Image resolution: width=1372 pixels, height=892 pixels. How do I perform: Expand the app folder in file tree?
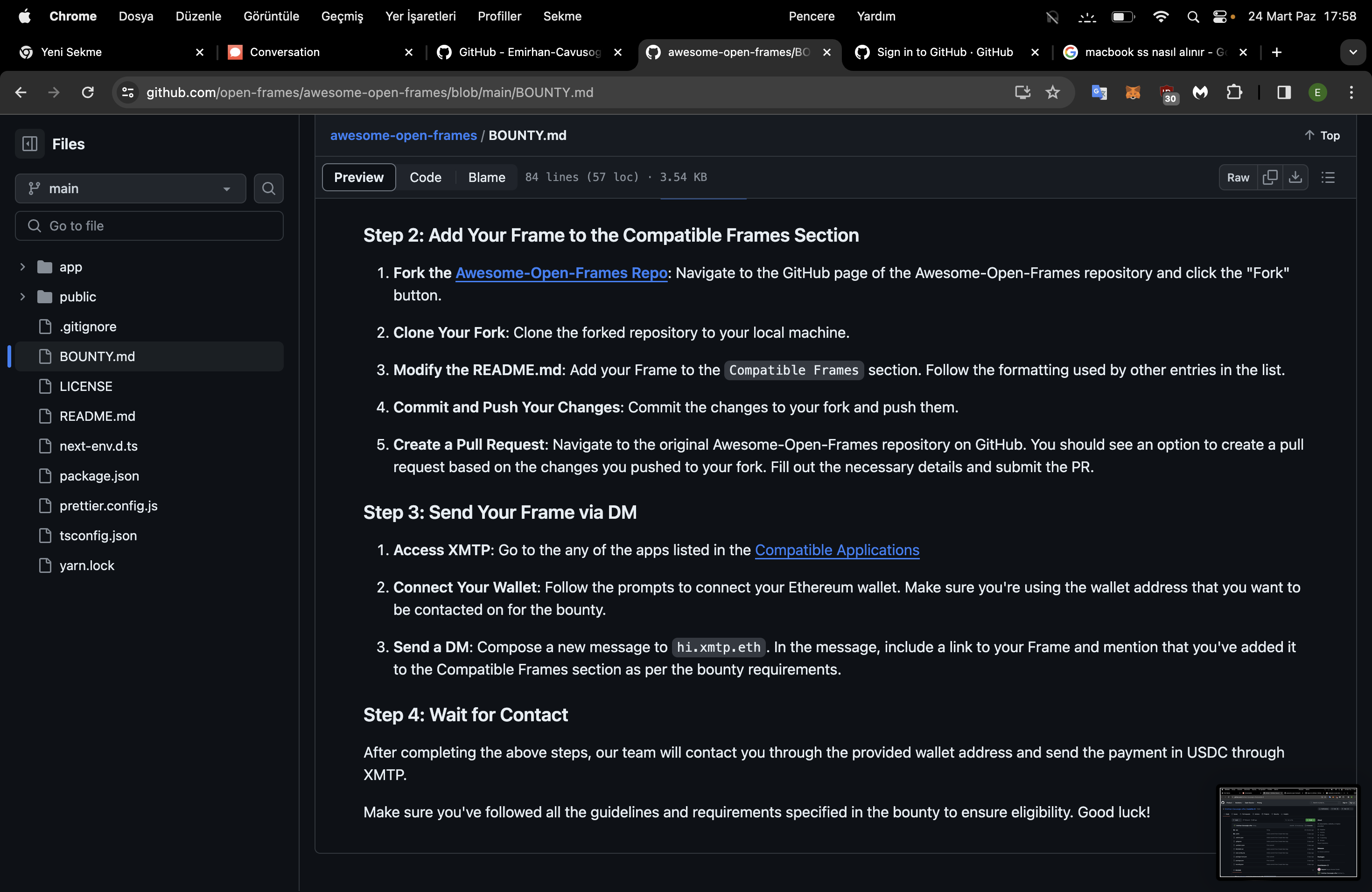click(22, 266)
